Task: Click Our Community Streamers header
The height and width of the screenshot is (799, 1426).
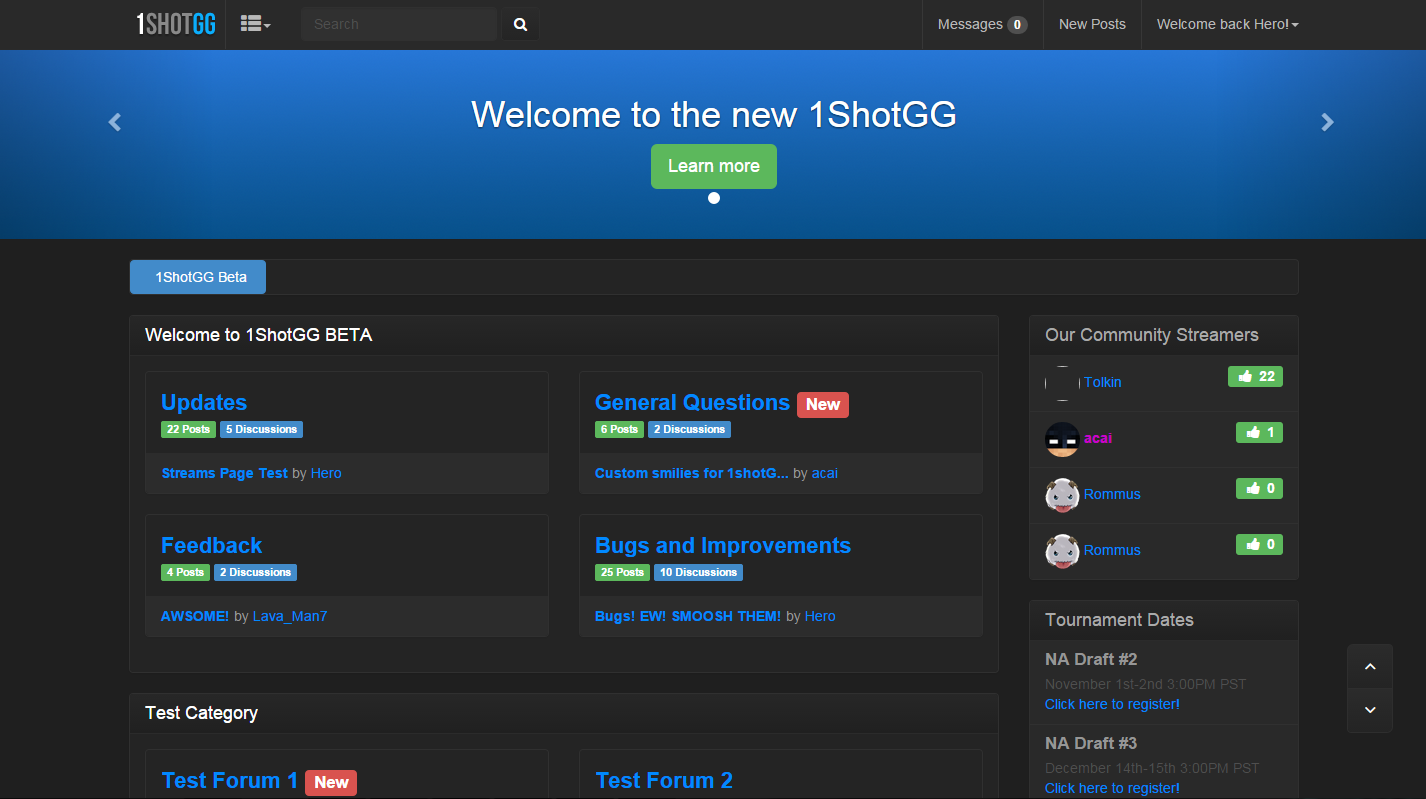Action: (1152, 335)
